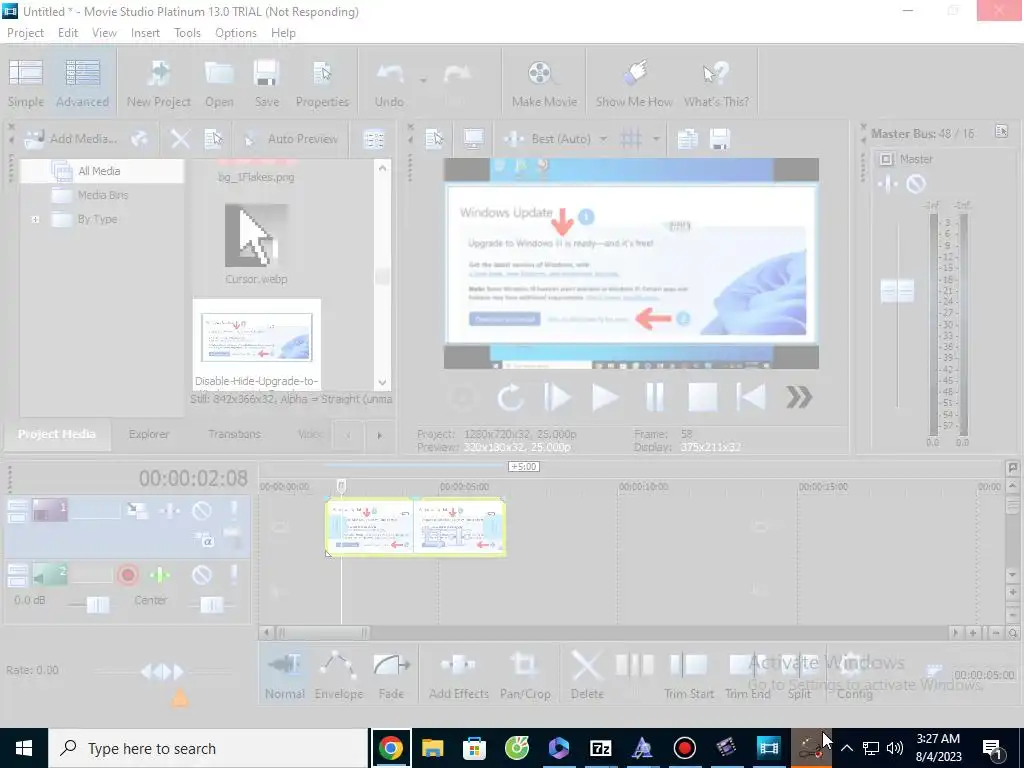Select the Envelope edit tool
This screenshot has width=1024, height=768.
pos(338,676)
